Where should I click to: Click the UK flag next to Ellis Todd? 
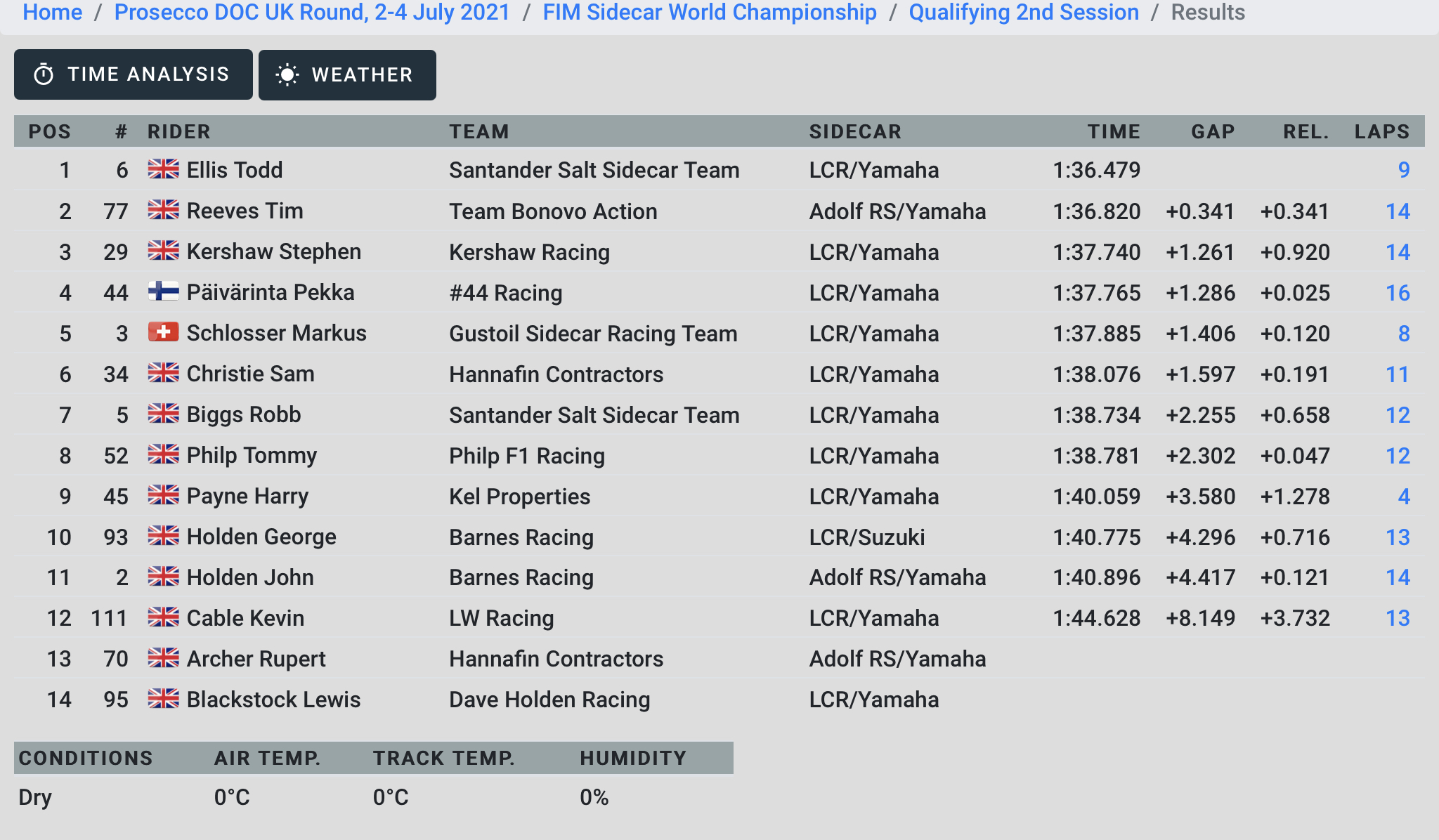click(x=164, y=169)
